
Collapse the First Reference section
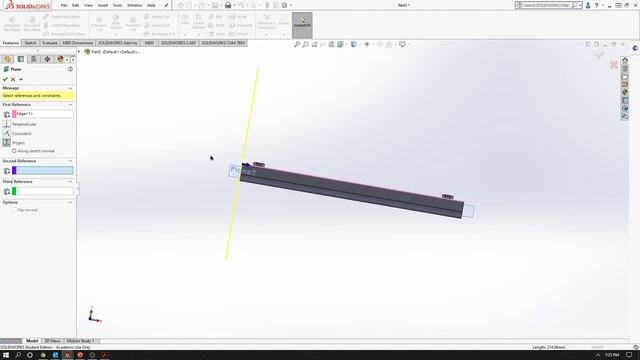tap(70, 105)
